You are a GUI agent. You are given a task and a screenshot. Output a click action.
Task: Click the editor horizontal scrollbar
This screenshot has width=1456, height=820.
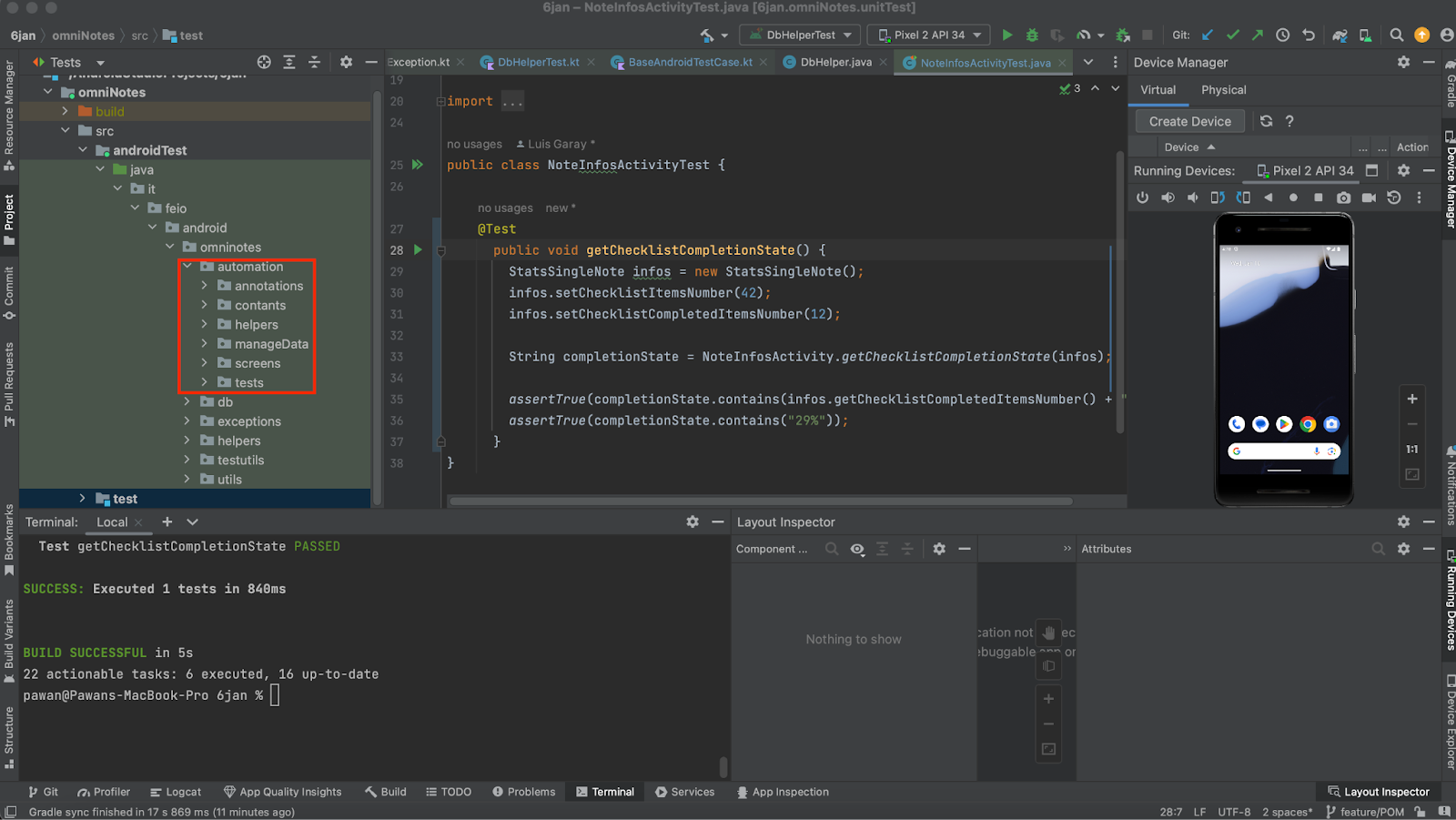click(760, 501)
